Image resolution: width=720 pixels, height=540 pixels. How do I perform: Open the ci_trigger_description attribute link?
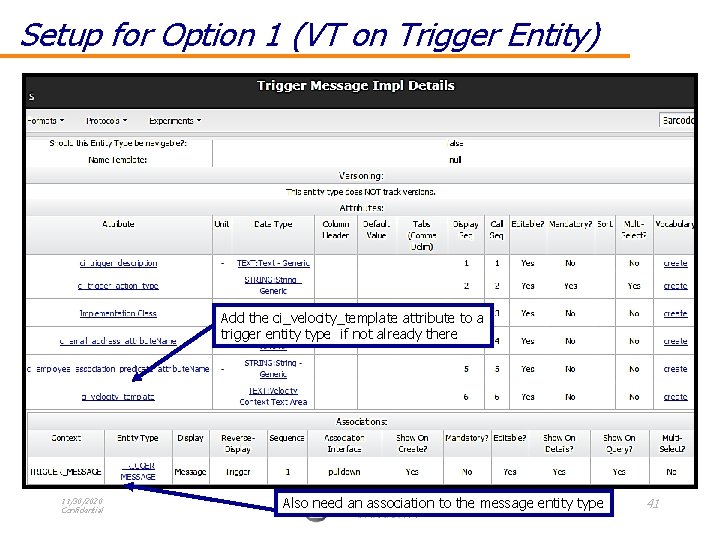(118, 263)
